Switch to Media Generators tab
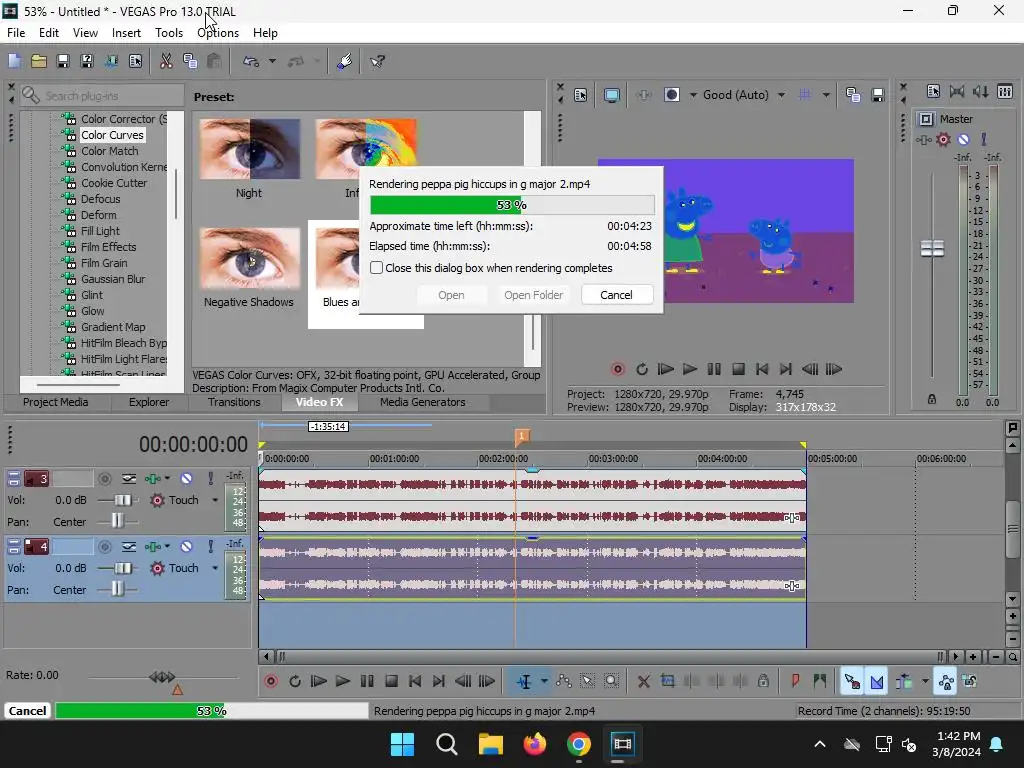Viewport: 1024px width, 768px height. tap(423, 402)
